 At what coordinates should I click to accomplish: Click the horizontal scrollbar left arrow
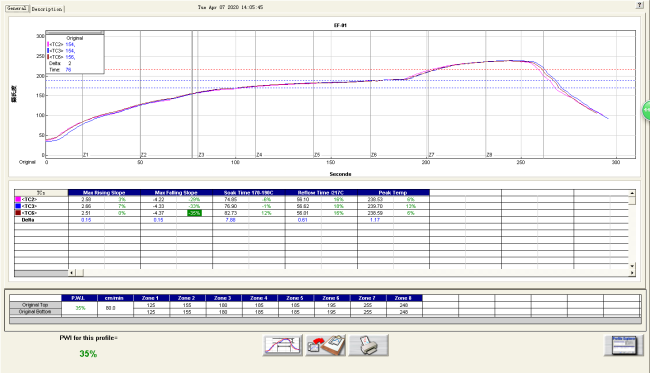[71, 273]
